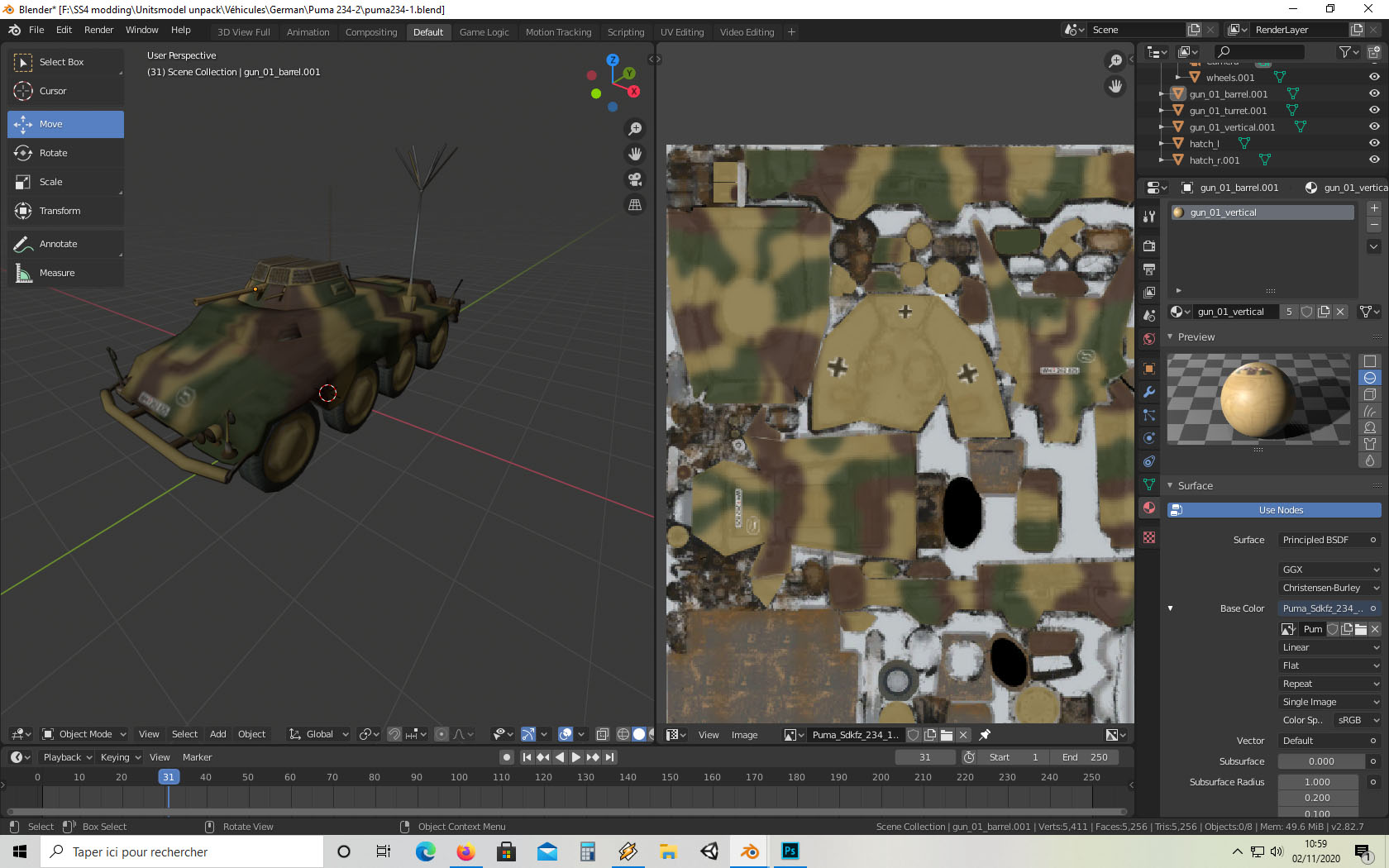Screen dimensions: 1389x868
Task: Click current frame number field
Action: coord(924,757)
